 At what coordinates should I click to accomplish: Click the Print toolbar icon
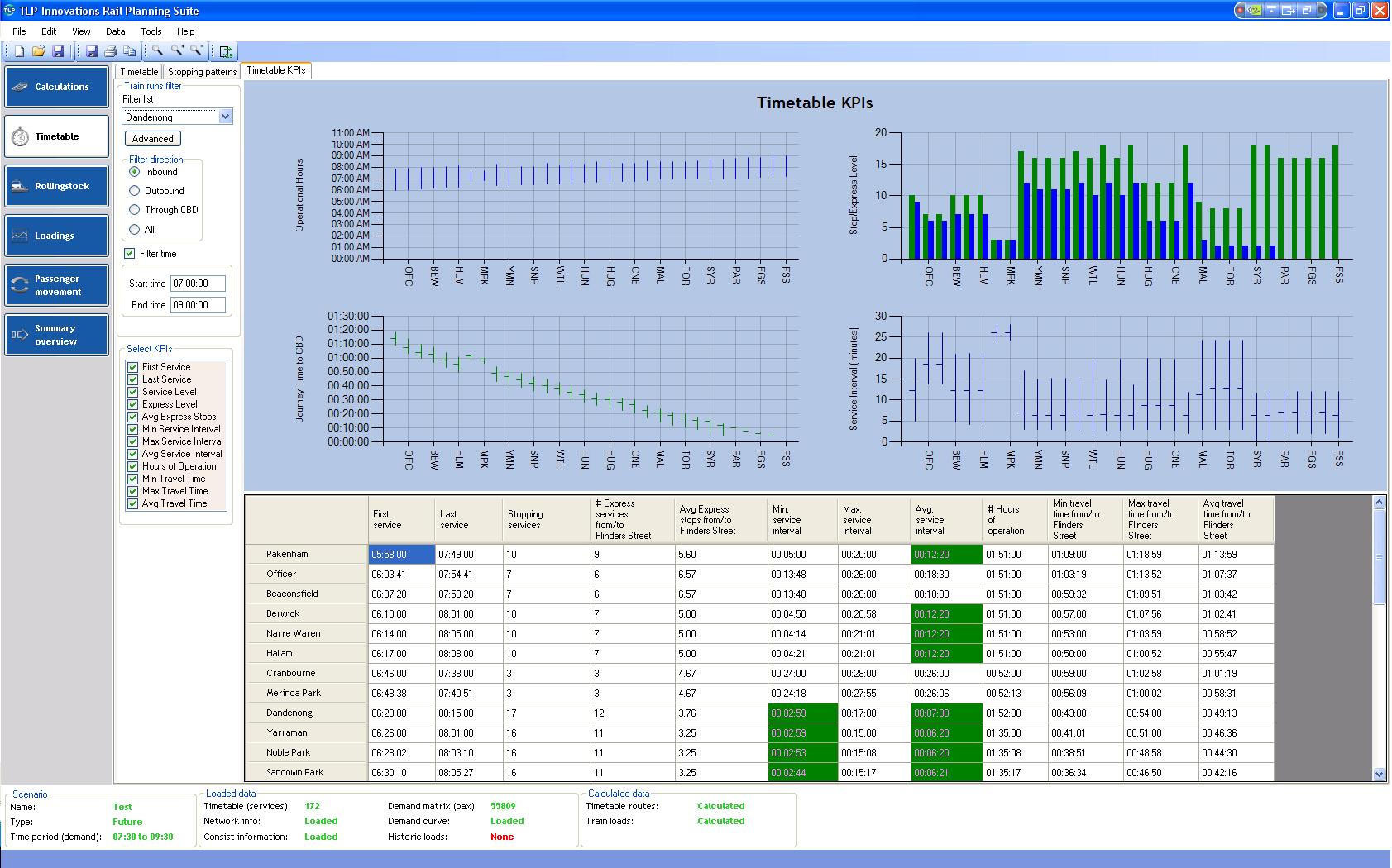click(x=111, y=51)
